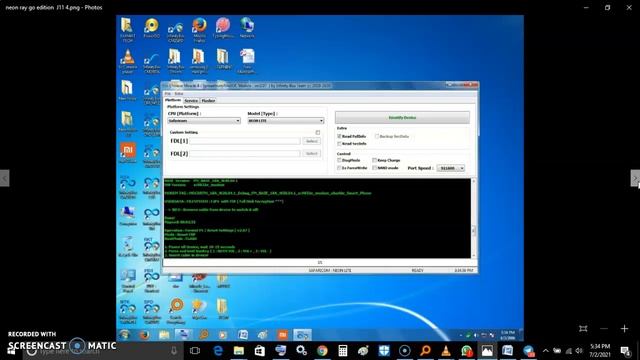Screen dimensions: 640x360
Task: Click the Identify Device button
Action: click(402, 118)
